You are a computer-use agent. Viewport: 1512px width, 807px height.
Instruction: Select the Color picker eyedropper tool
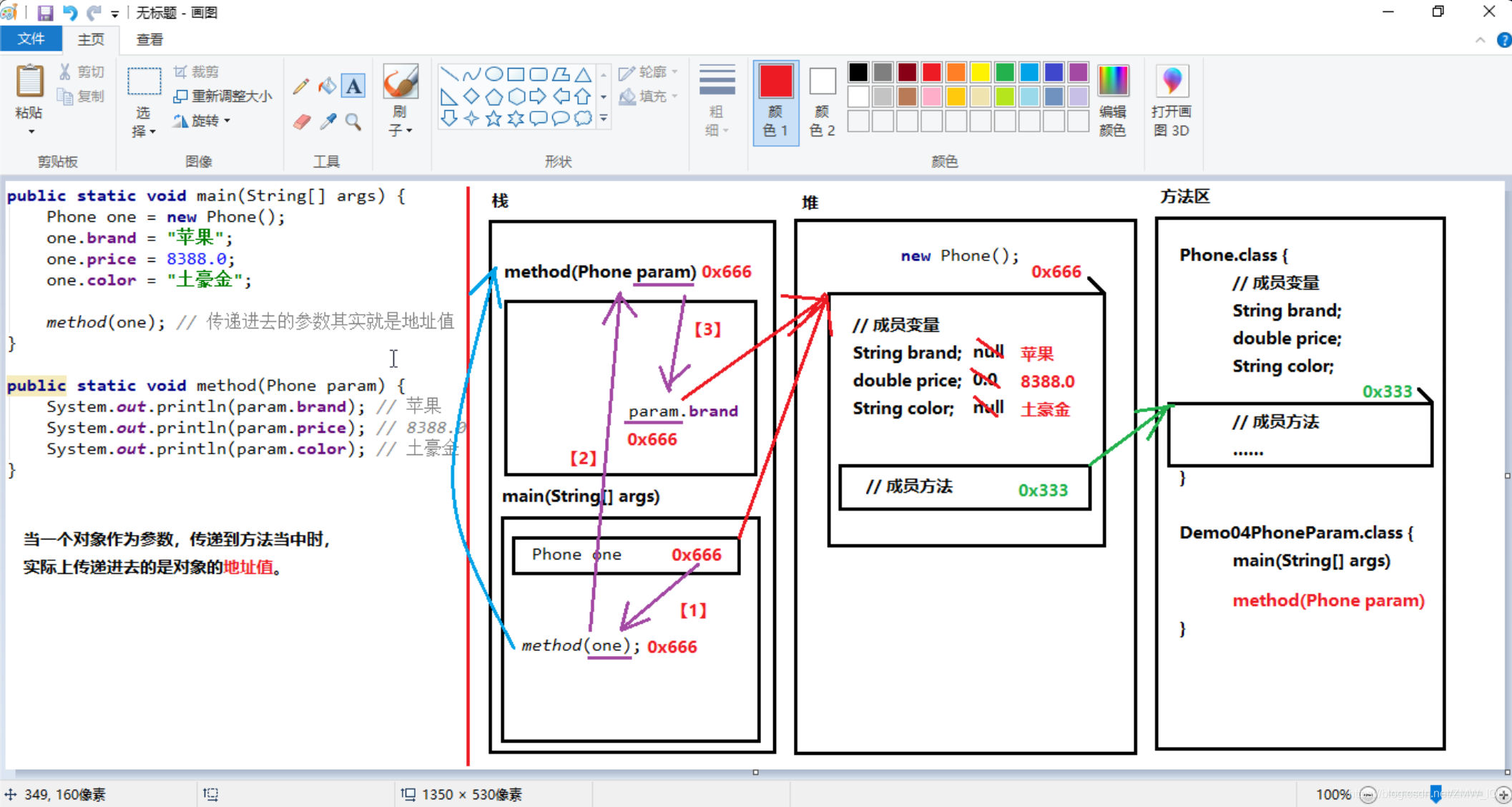(x=327, y=122)
